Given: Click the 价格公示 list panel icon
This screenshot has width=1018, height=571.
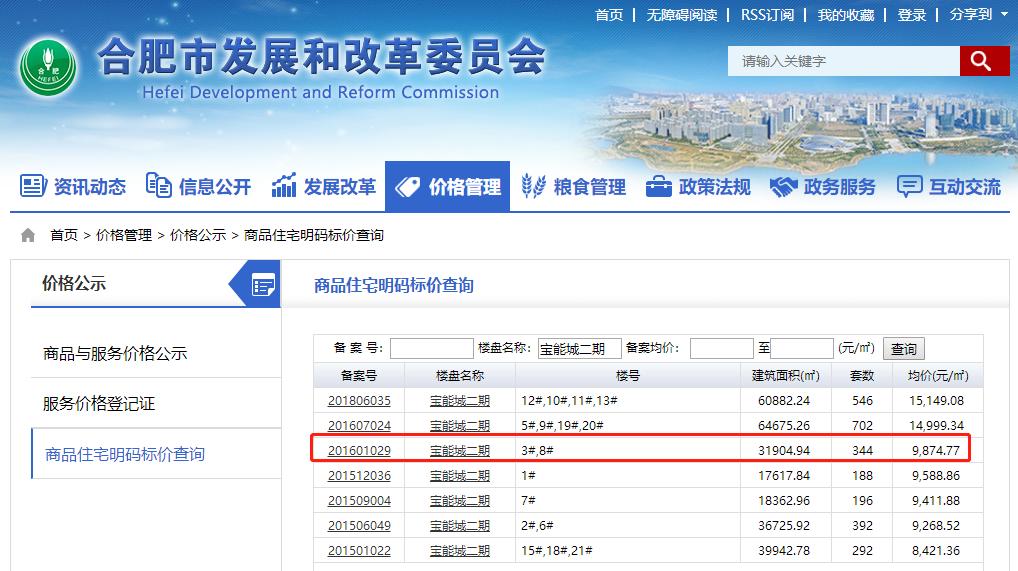Looking at the screenshot, I should click(x=263, y=285).
